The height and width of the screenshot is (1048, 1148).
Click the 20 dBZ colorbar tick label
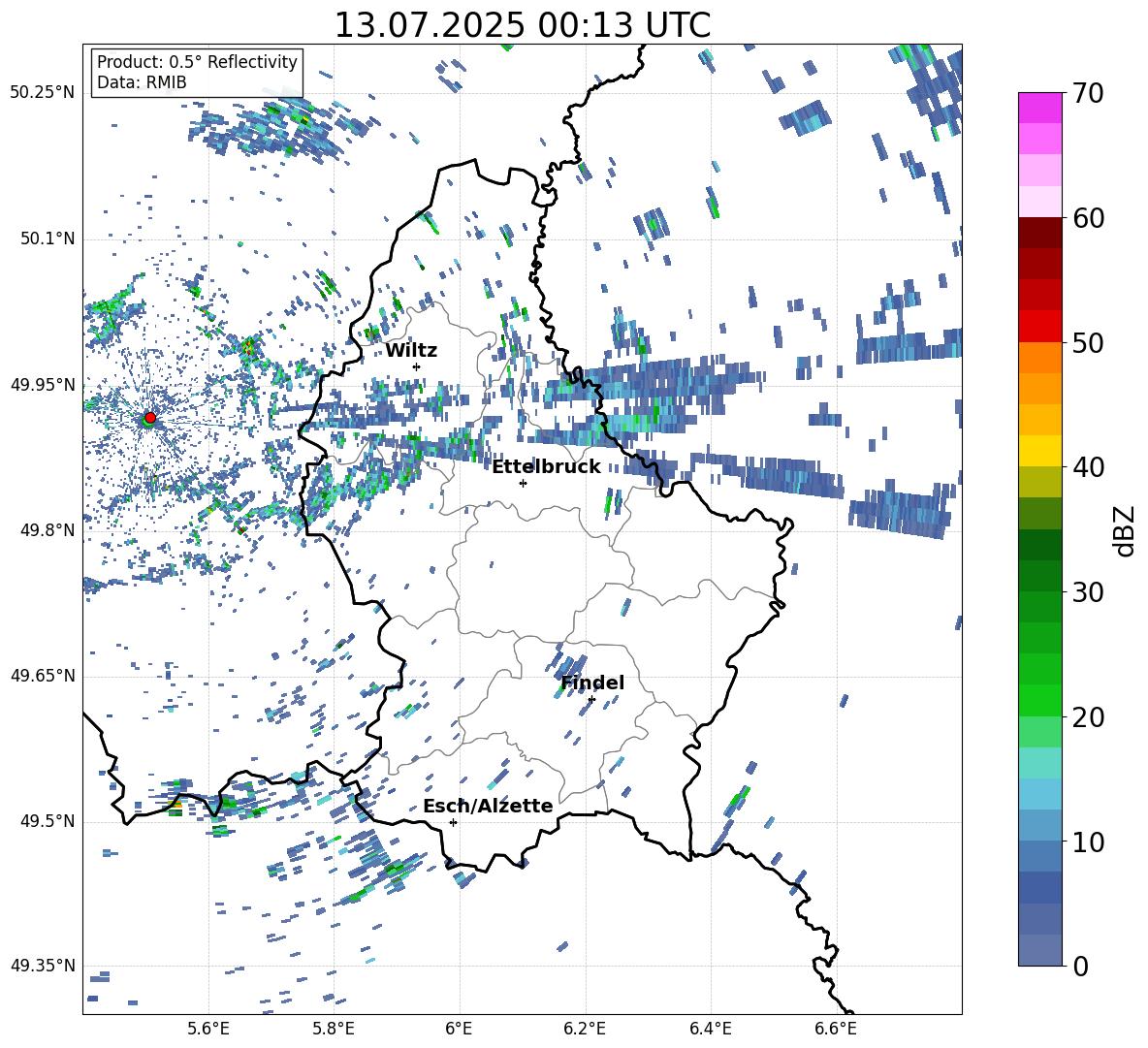[1088, 717]
